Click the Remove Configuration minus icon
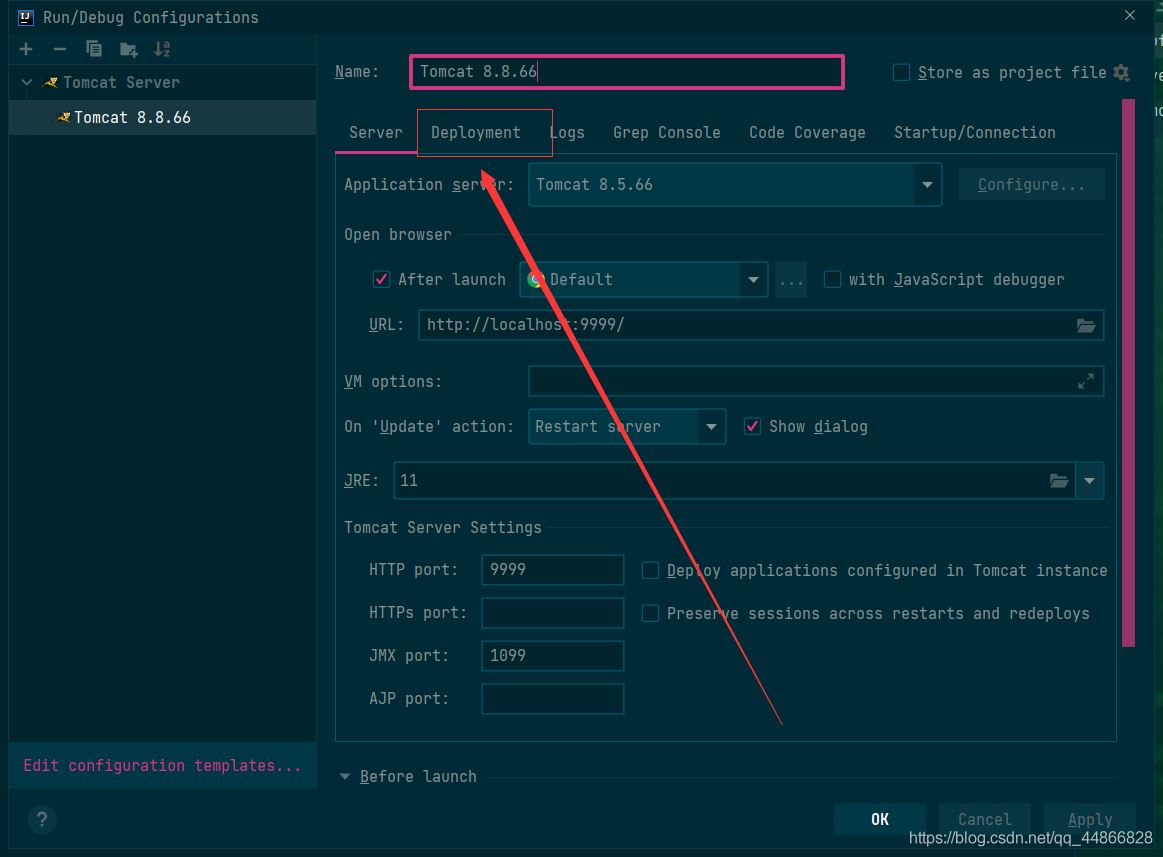Screen dimensions: 1163x857 pos(60,49)
